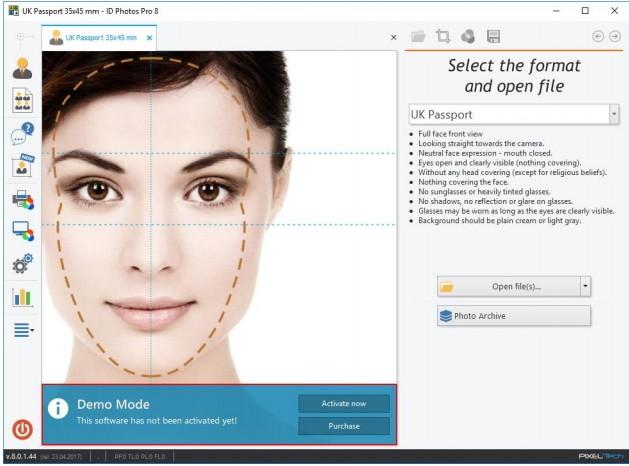The height and width of the screenshot is (466, 629).
Task: Click the color adjustment circles icon
Action: (x=468, y=36)
